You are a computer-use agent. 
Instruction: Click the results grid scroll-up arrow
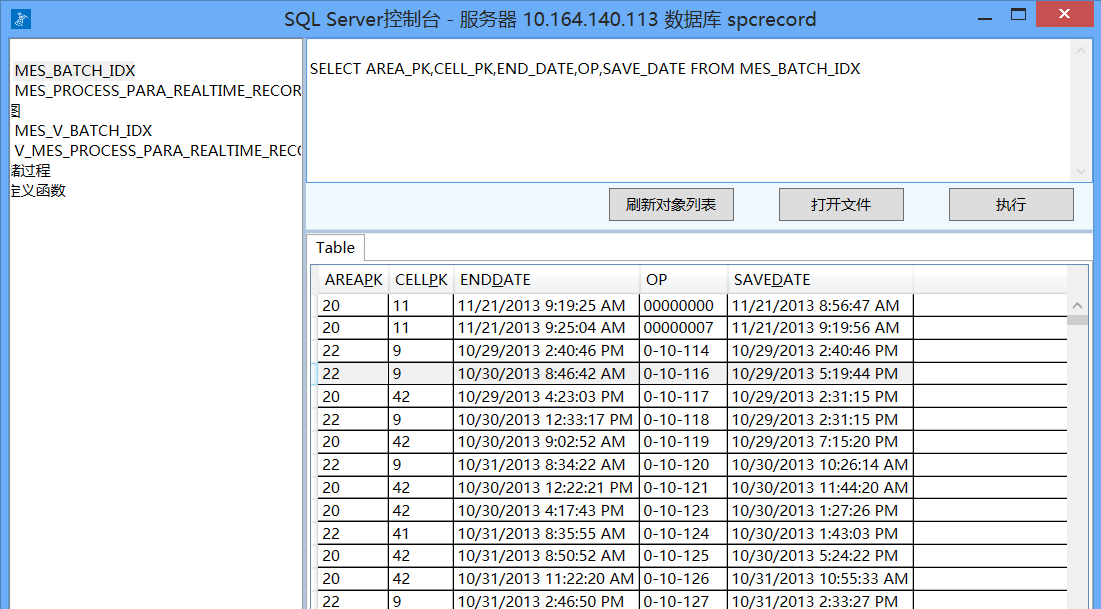point(1077,306)
